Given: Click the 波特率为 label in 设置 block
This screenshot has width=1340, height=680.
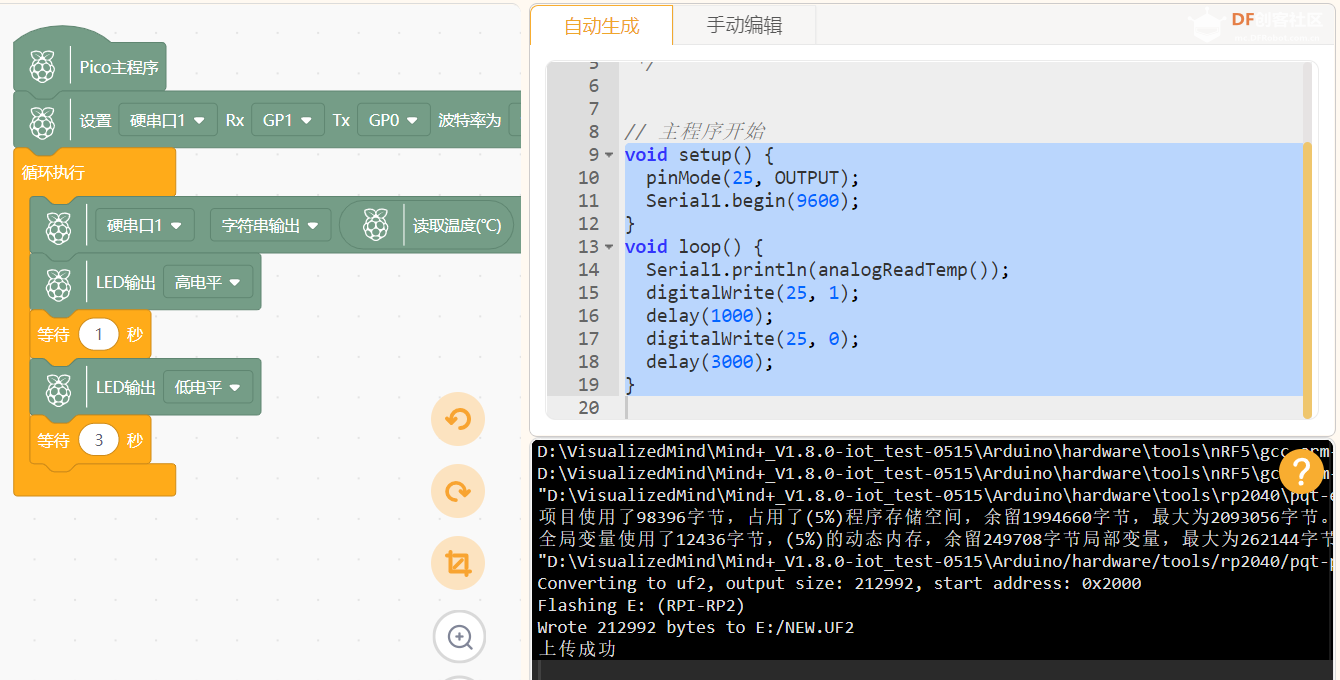Looking at the screenshot, I should coord(469,120).
